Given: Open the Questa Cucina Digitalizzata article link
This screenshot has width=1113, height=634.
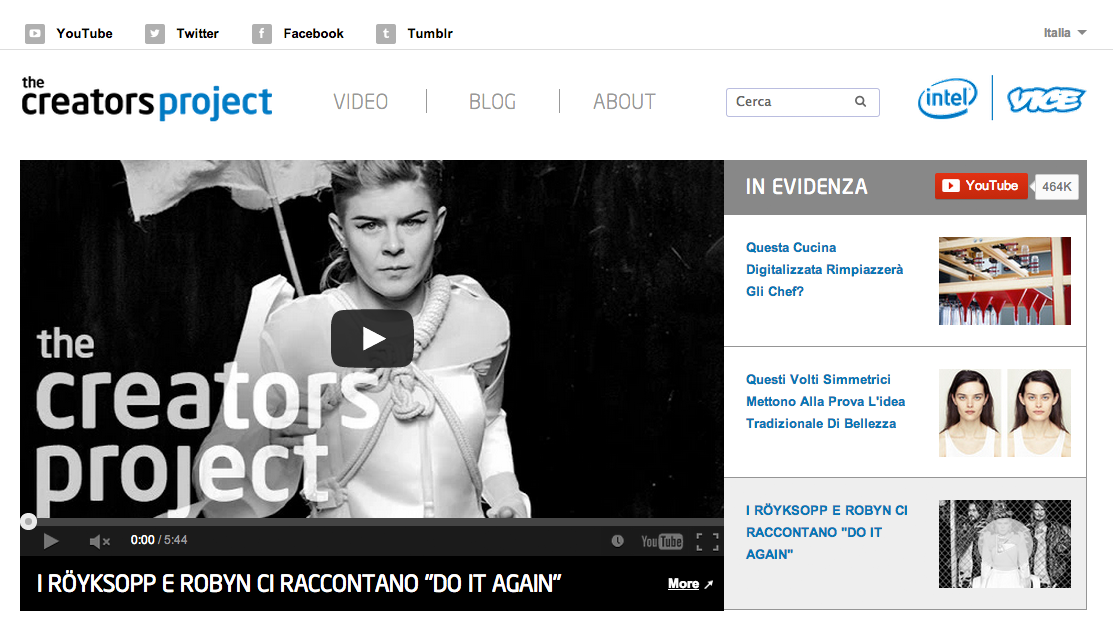Looking at the screenshot, I should tap(824, 269).
